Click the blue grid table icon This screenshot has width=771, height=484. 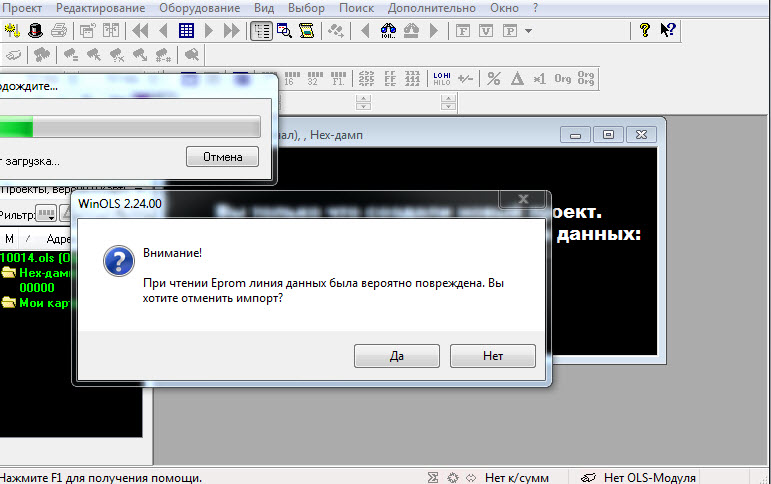coord(186,30)
